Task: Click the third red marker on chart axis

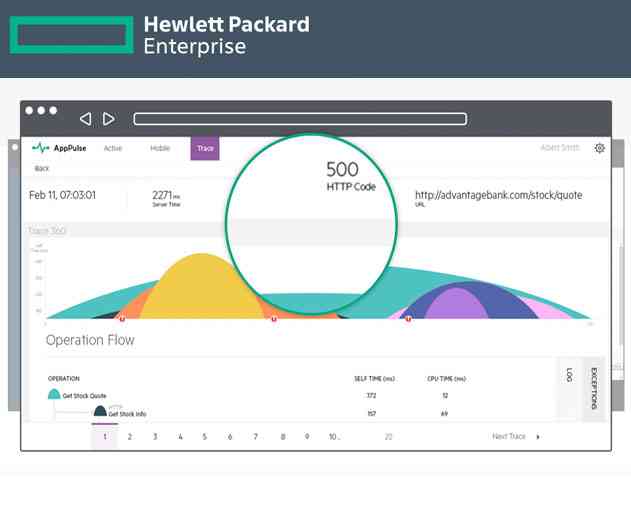Action: [x=408, y=319]
